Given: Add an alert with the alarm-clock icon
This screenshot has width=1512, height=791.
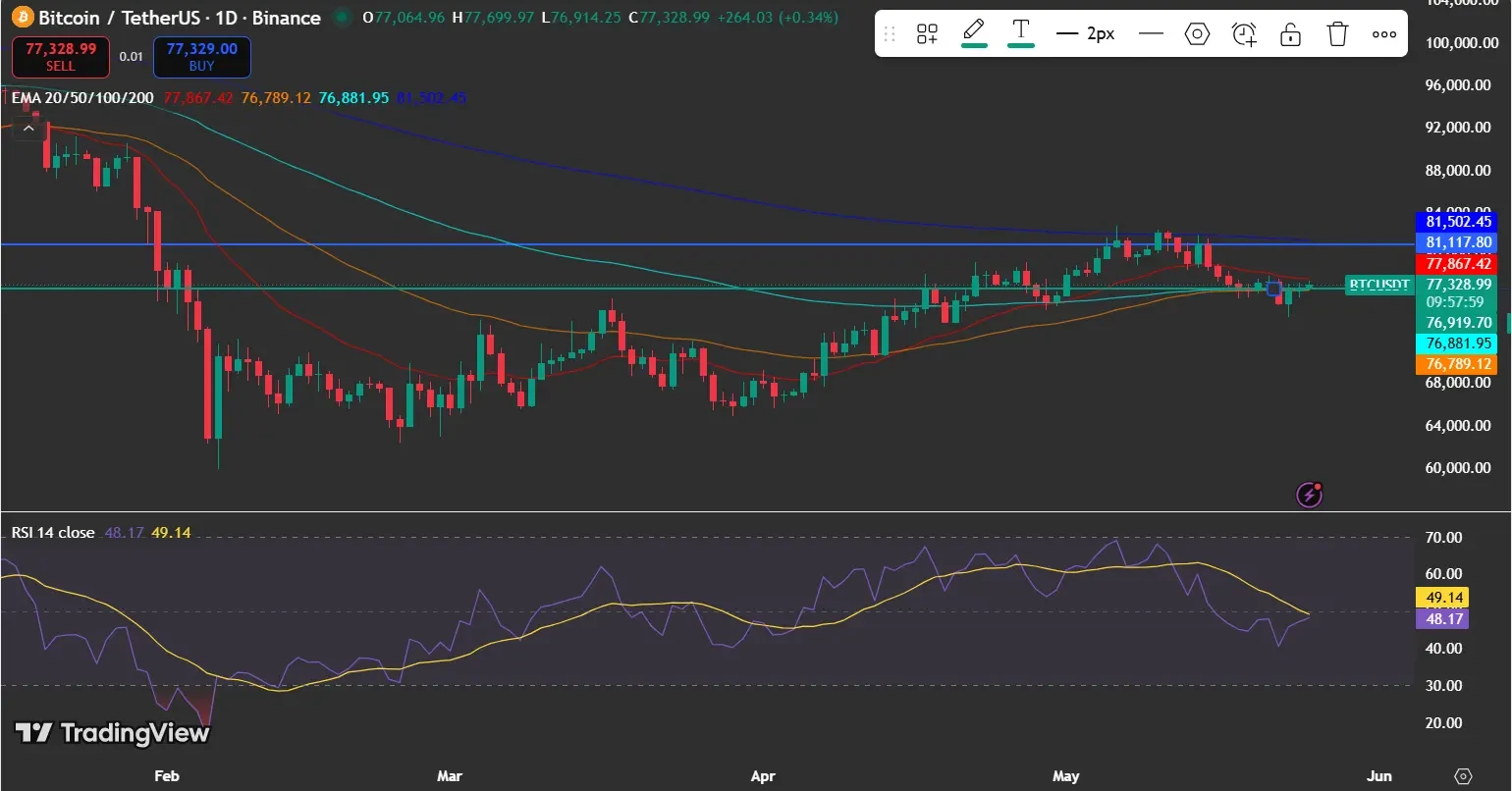Looking at the screenshot, I should 1244,34.
